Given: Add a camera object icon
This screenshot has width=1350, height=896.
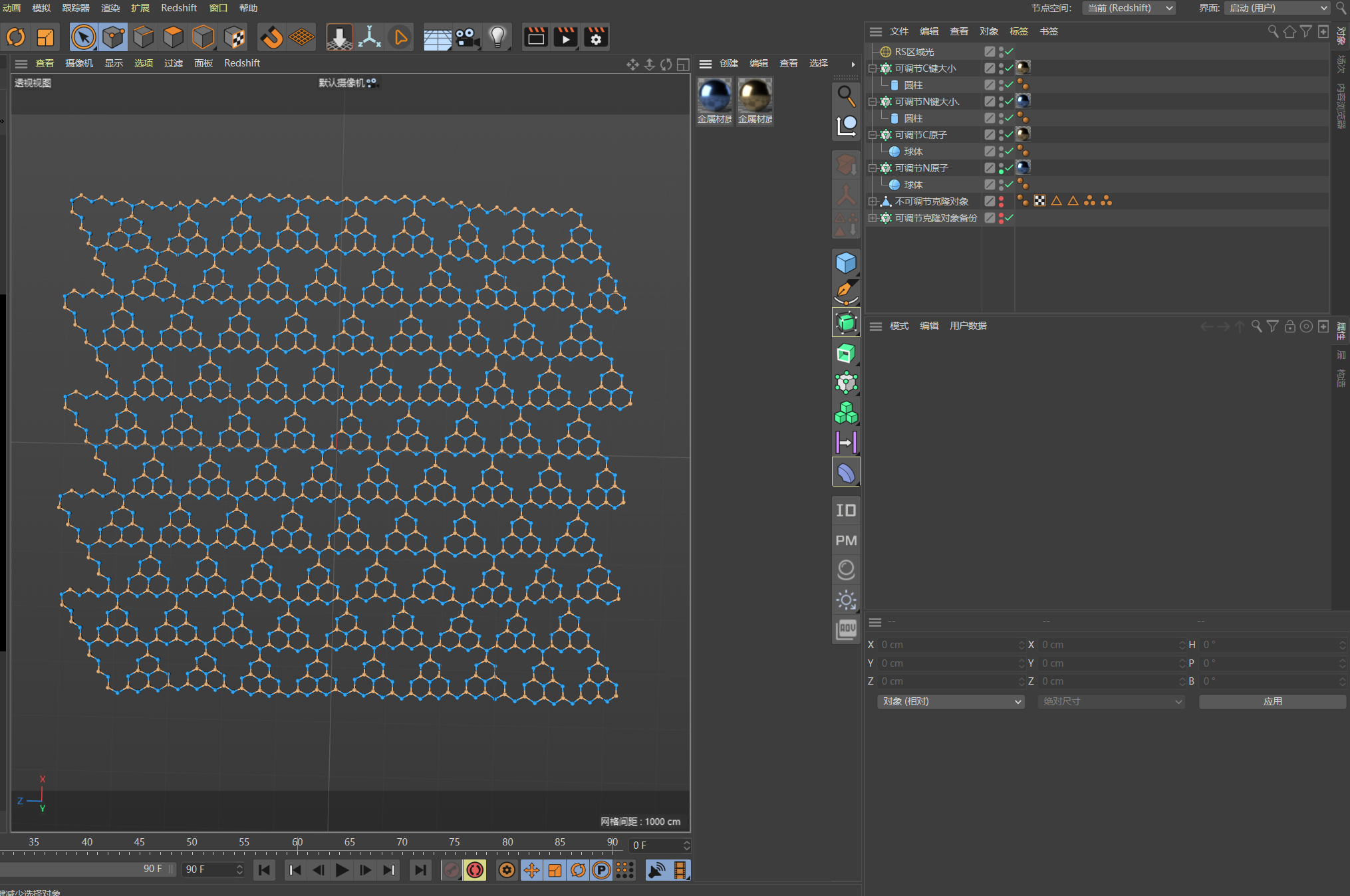Looking at the screenshot, I should [468, 37].
